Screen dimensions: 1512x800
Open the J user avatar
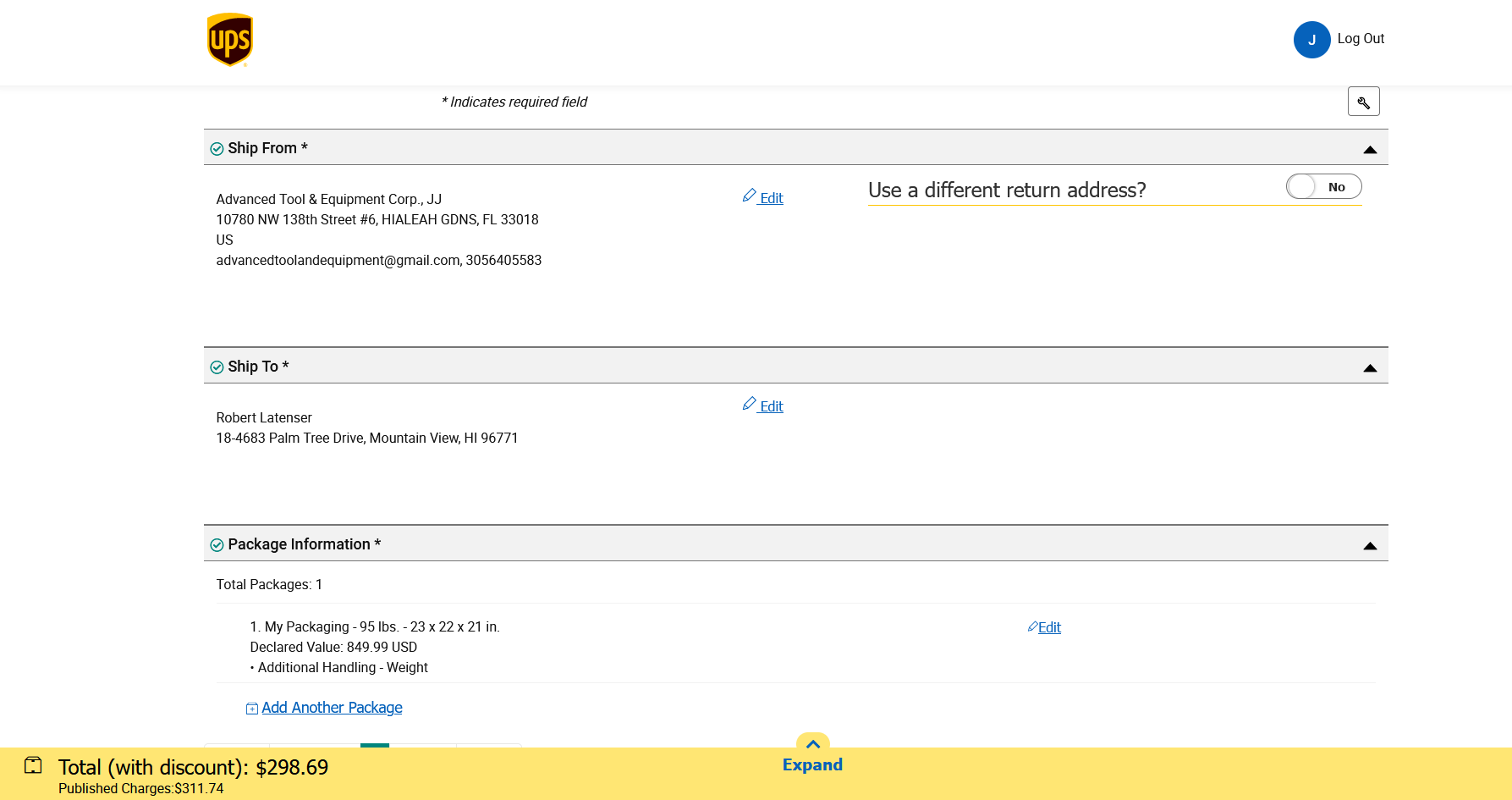pos(1311,40)
